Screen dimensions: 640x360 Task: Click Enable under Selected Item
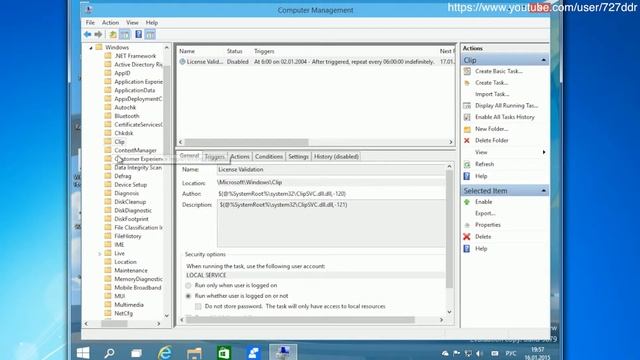tap(483, 202)
